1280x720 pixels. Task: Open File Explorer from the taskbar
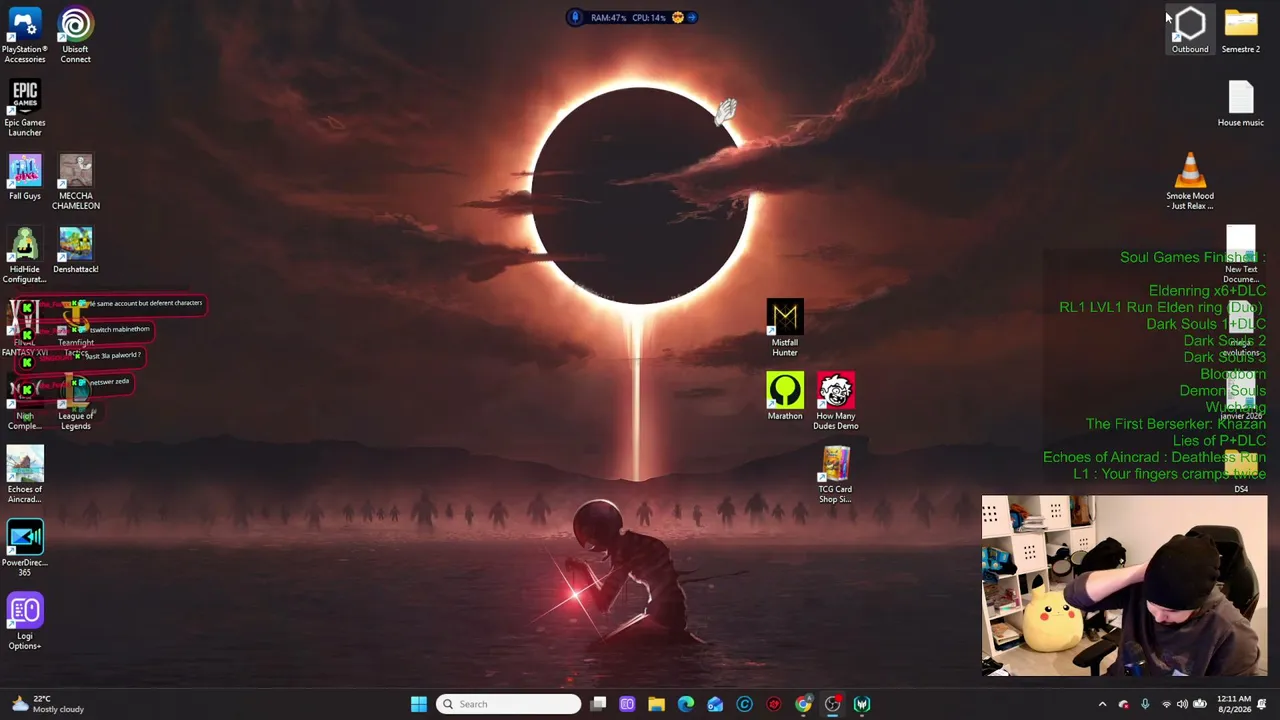656,704
